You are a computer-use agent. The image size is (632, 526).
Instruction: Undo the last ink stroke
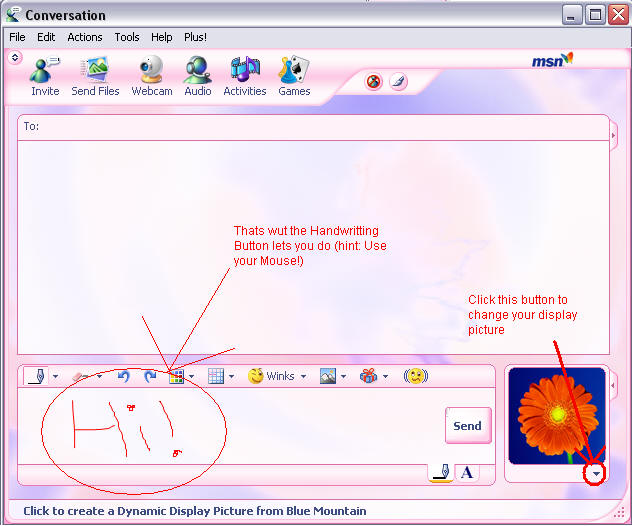coord(123,376)
